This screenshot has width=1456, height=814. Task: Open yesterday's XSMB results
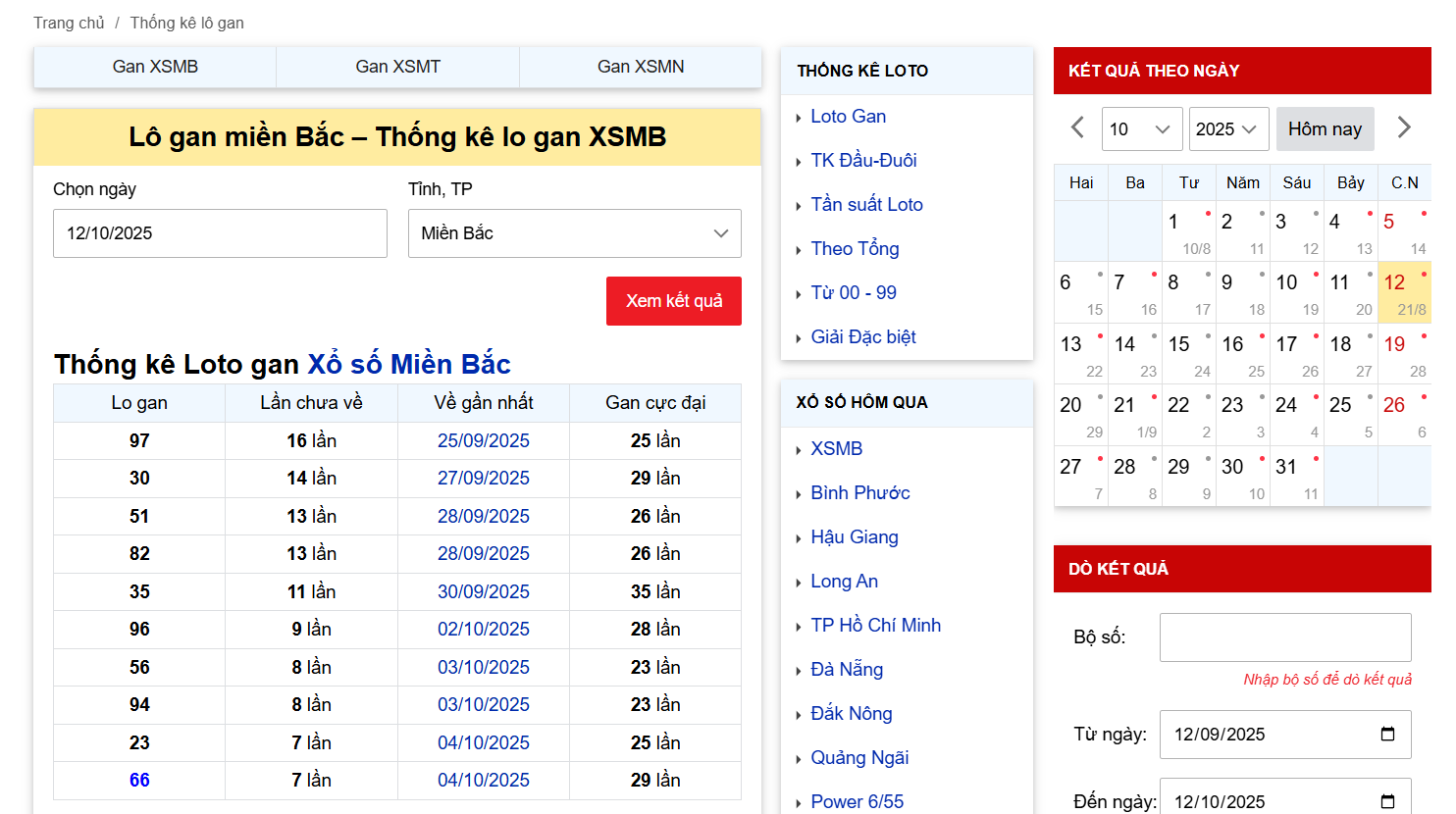click(836, 448)
